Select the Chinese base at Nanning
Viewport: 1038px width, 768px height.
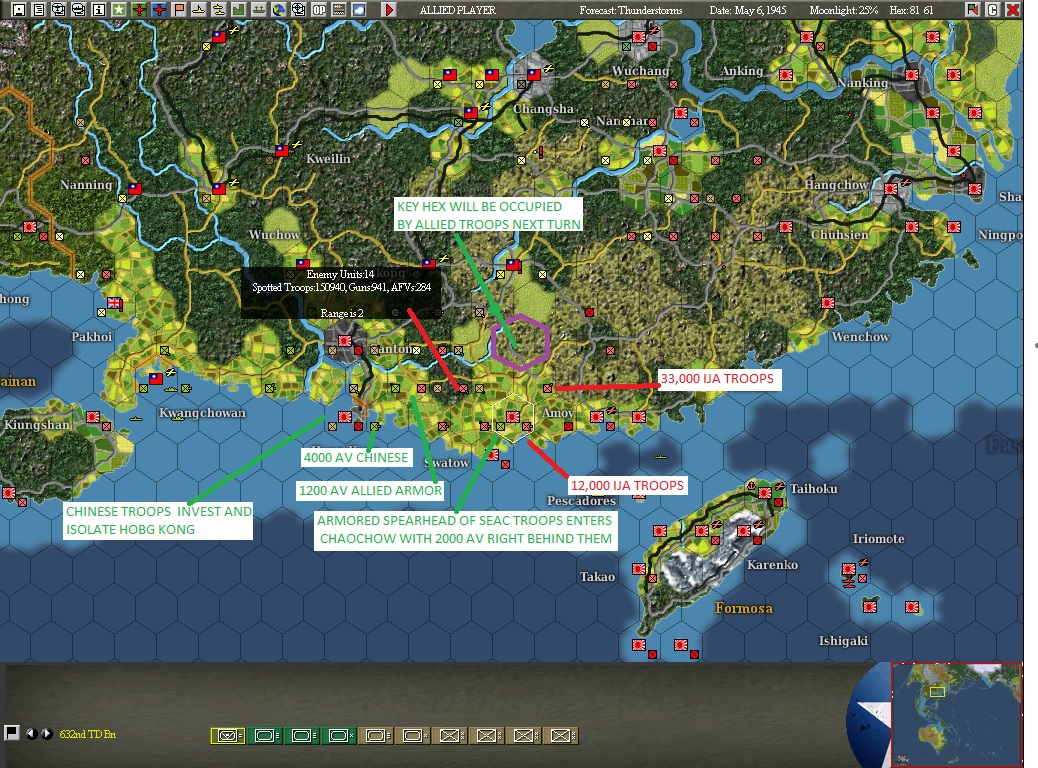pyautogui.click(x=135, y=189)
